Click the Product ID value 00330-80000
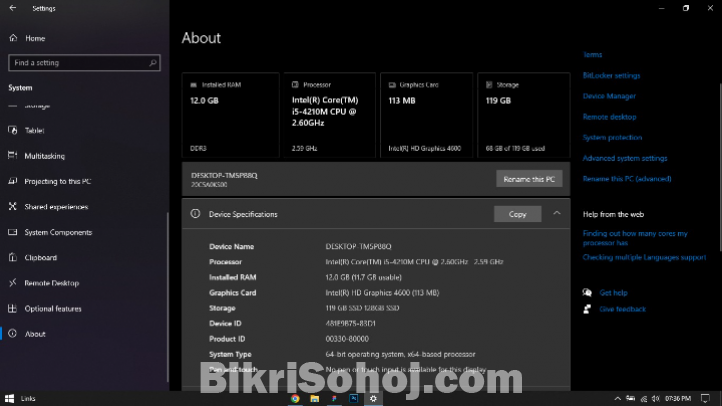The width and height of the screenshot is (722, 406). point(347,339)
